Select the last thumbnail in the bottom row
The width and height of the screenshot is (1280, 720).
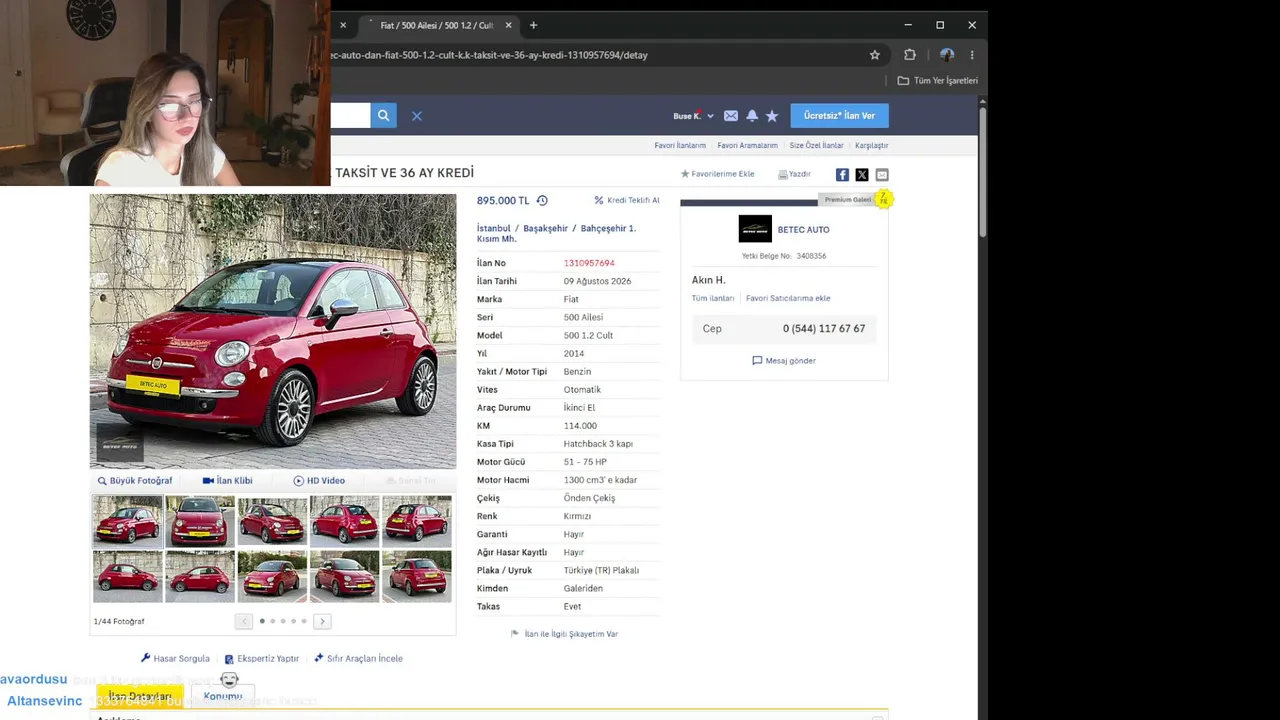(417, 576)
